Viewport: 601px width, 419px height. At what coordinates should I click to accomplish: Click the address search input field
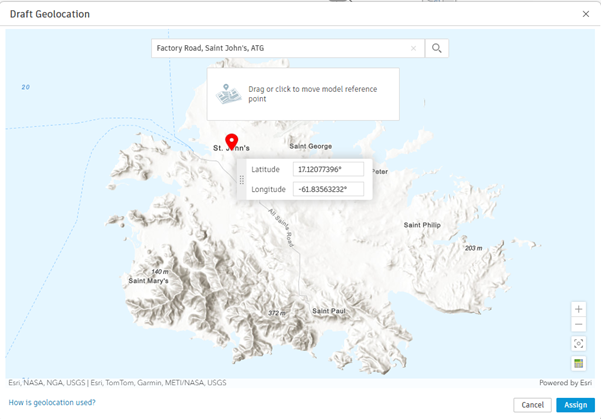(x=282, y=48)
